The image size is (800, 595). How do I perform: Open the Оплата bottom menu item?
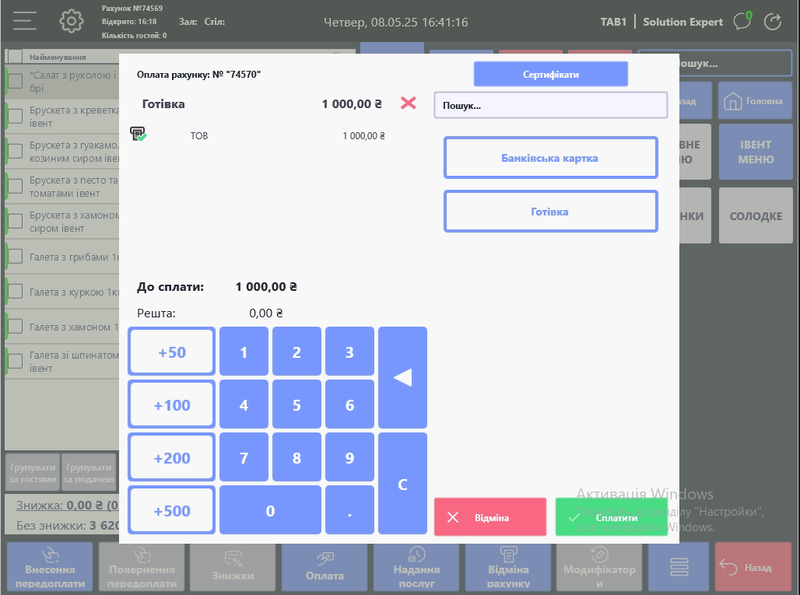click(324, 567)
